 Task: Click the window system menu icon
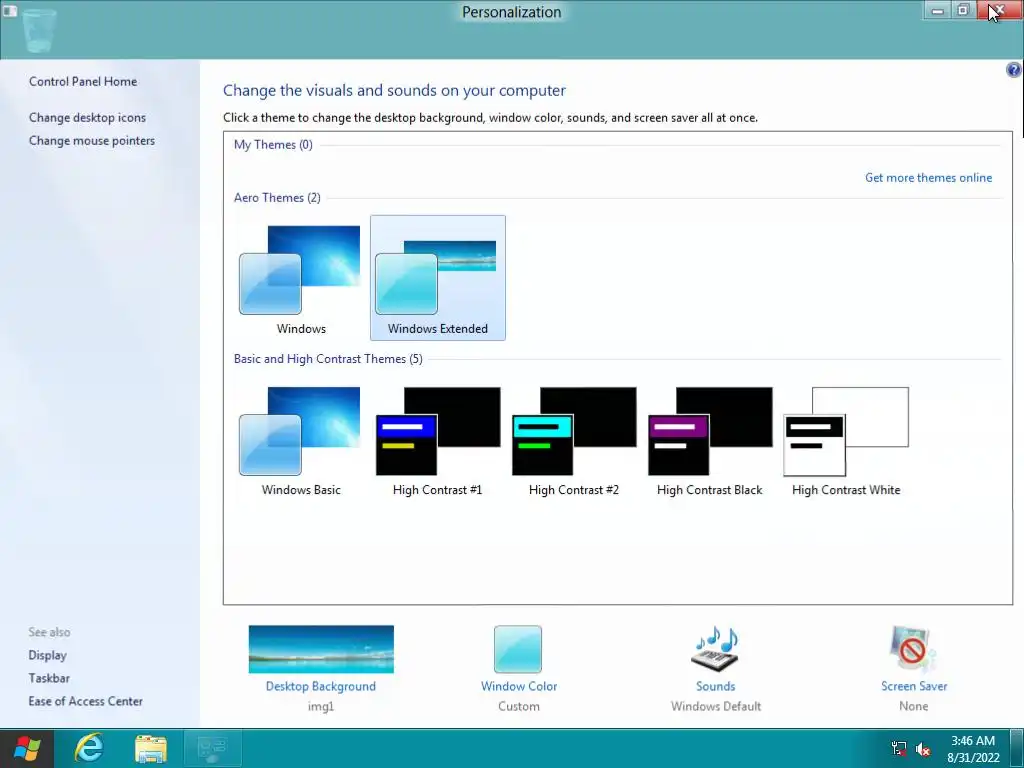(x=10, y=10)
